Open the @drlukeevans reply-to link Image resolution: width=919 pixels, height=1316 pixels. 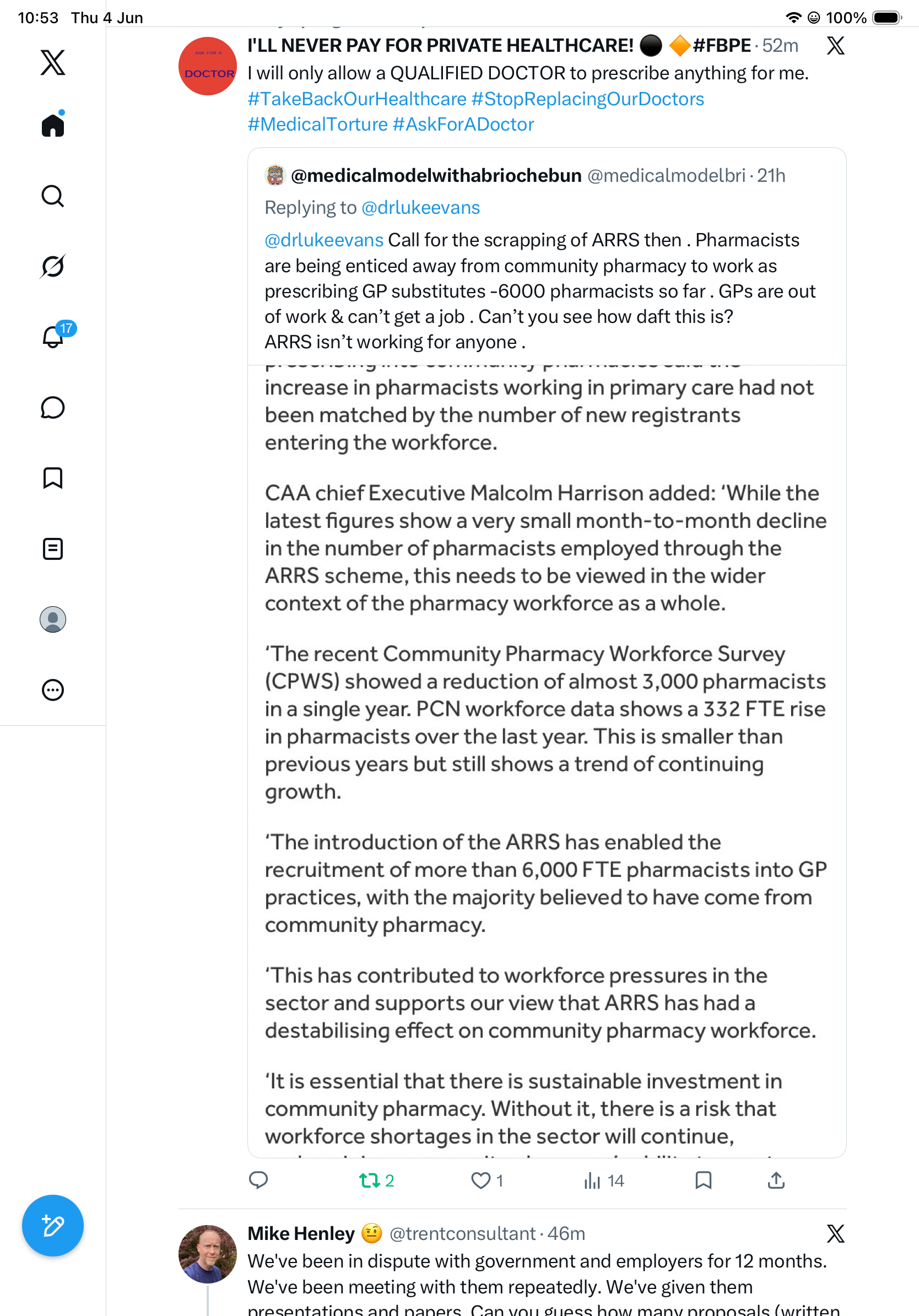tap(420, 208)
